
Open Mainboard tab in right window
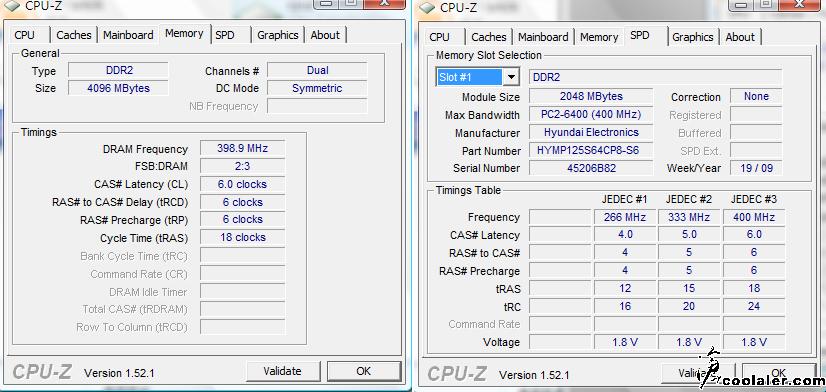coord(543,37)
